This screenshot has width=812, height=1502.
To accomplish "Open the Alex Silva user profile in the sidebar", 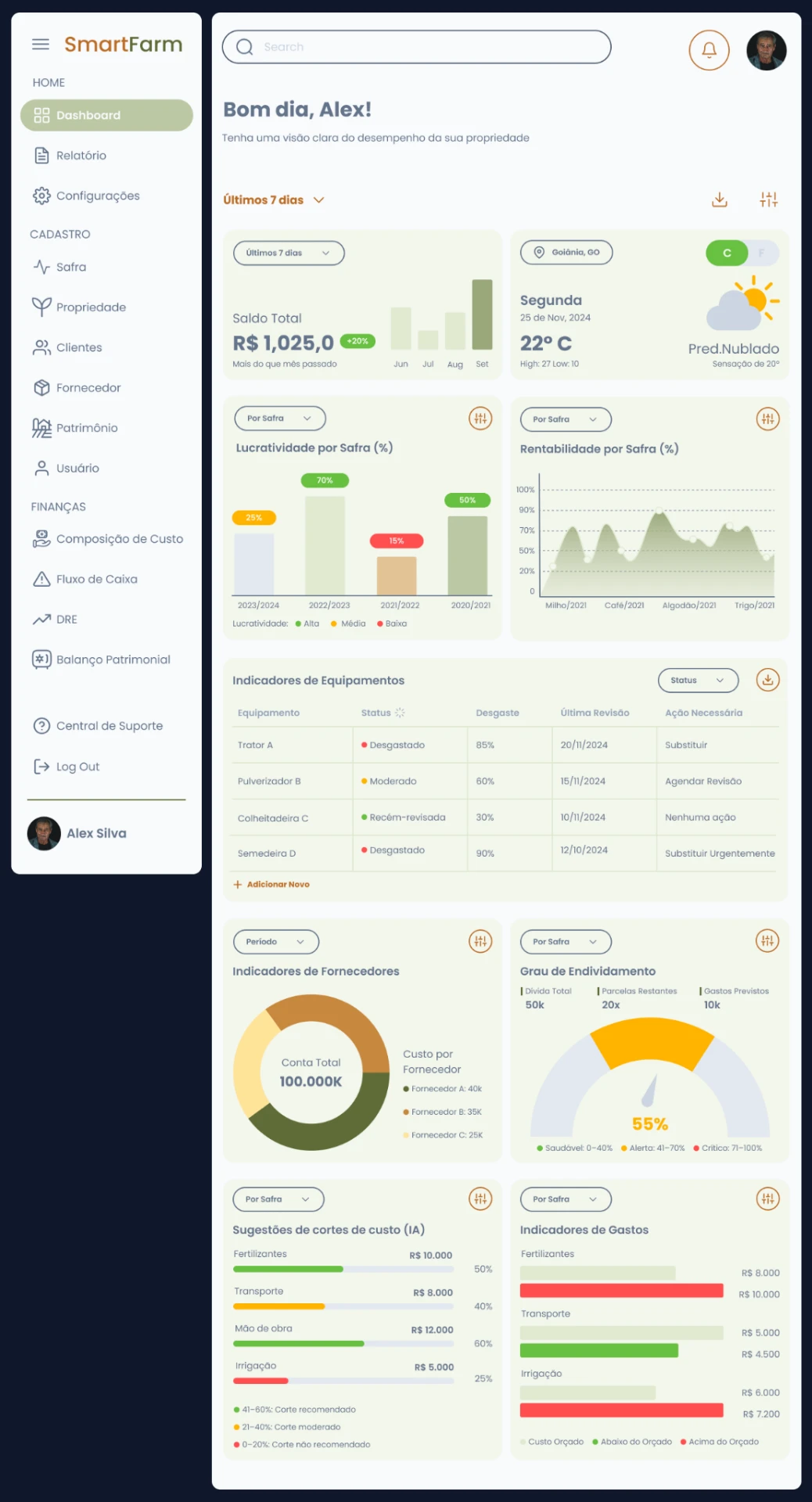I will click(x=77, y=834).
